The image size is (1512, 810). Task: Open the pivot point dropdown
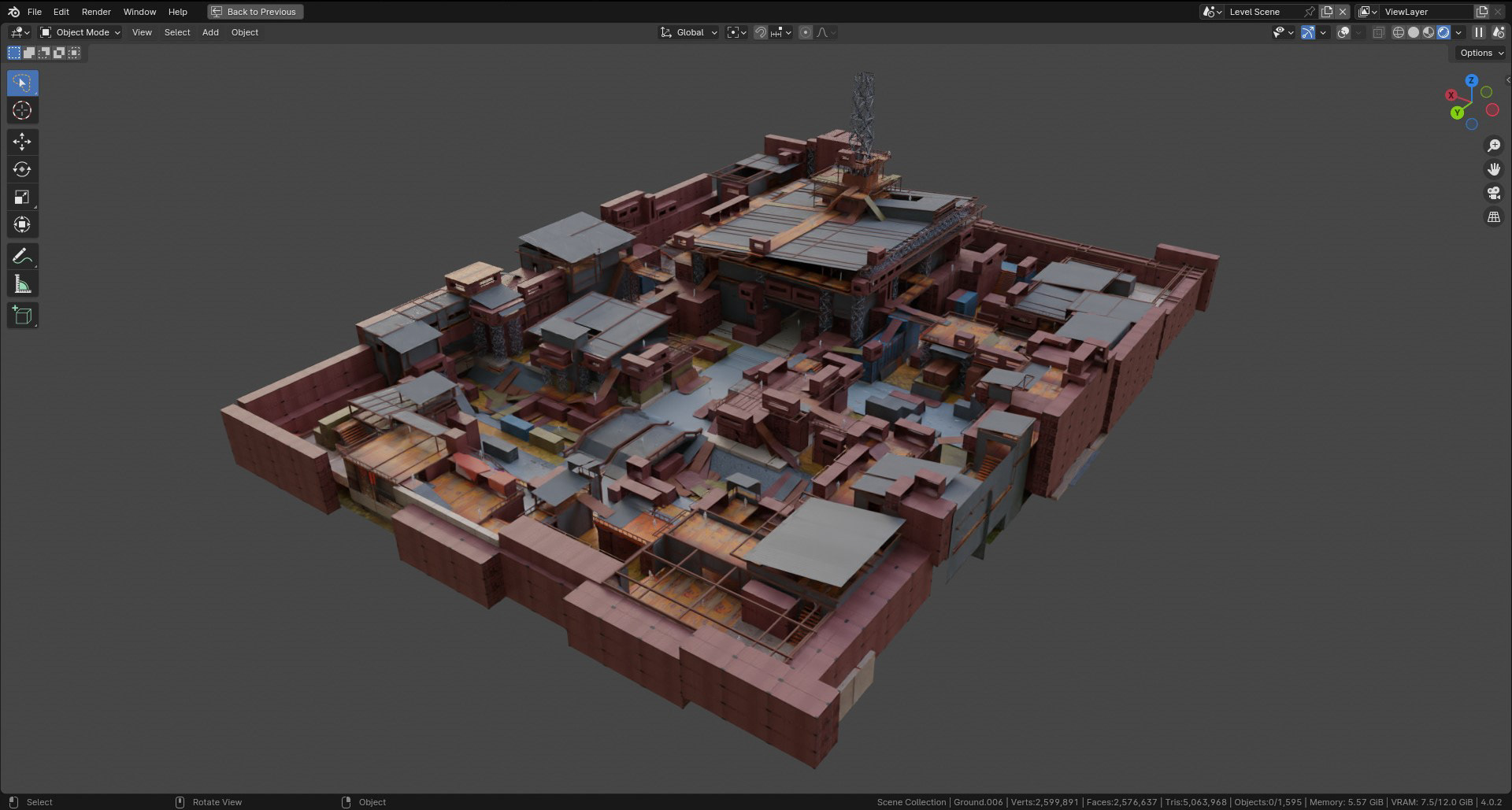pos(736,32)
